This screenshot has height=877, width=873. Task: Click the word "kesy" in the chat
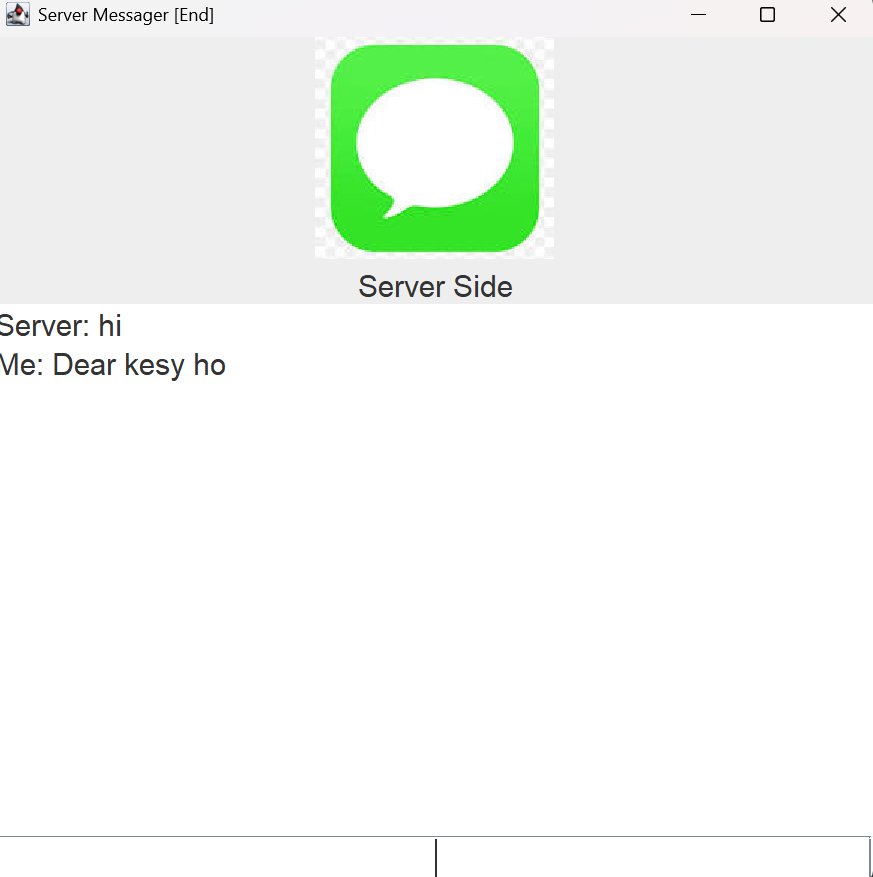coord(154,365)
